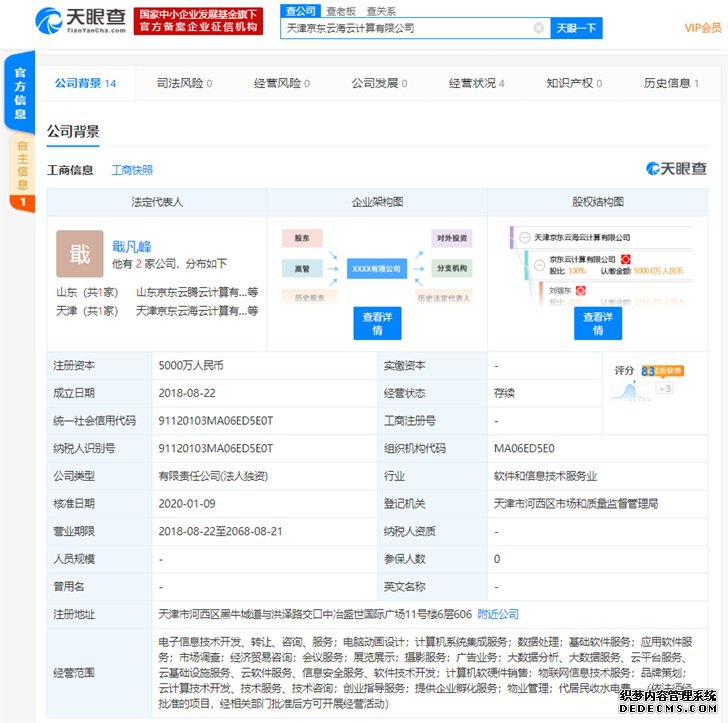Screen dimensions: 728x723
Task: Select industry text 软件和信息技术服务业
Action: (545, 476)
